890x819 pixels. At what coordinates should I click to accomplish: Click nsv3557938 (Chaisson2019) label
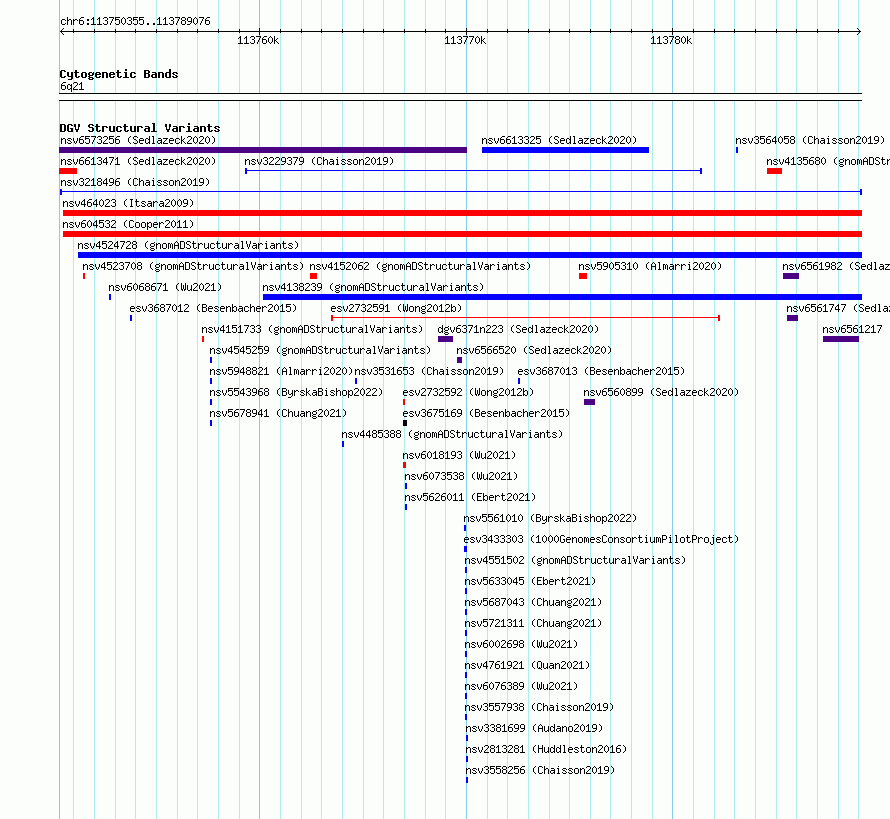(539, 707)
